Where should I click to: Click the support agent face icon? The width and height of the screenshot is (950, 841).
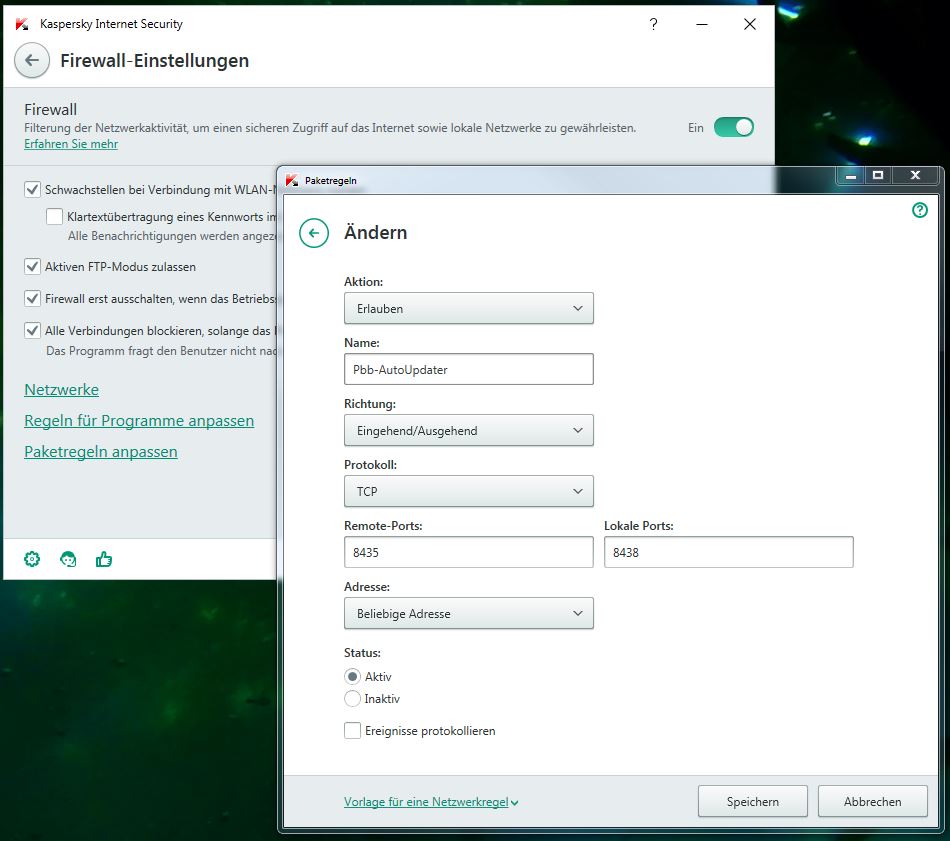click(68, 559)
